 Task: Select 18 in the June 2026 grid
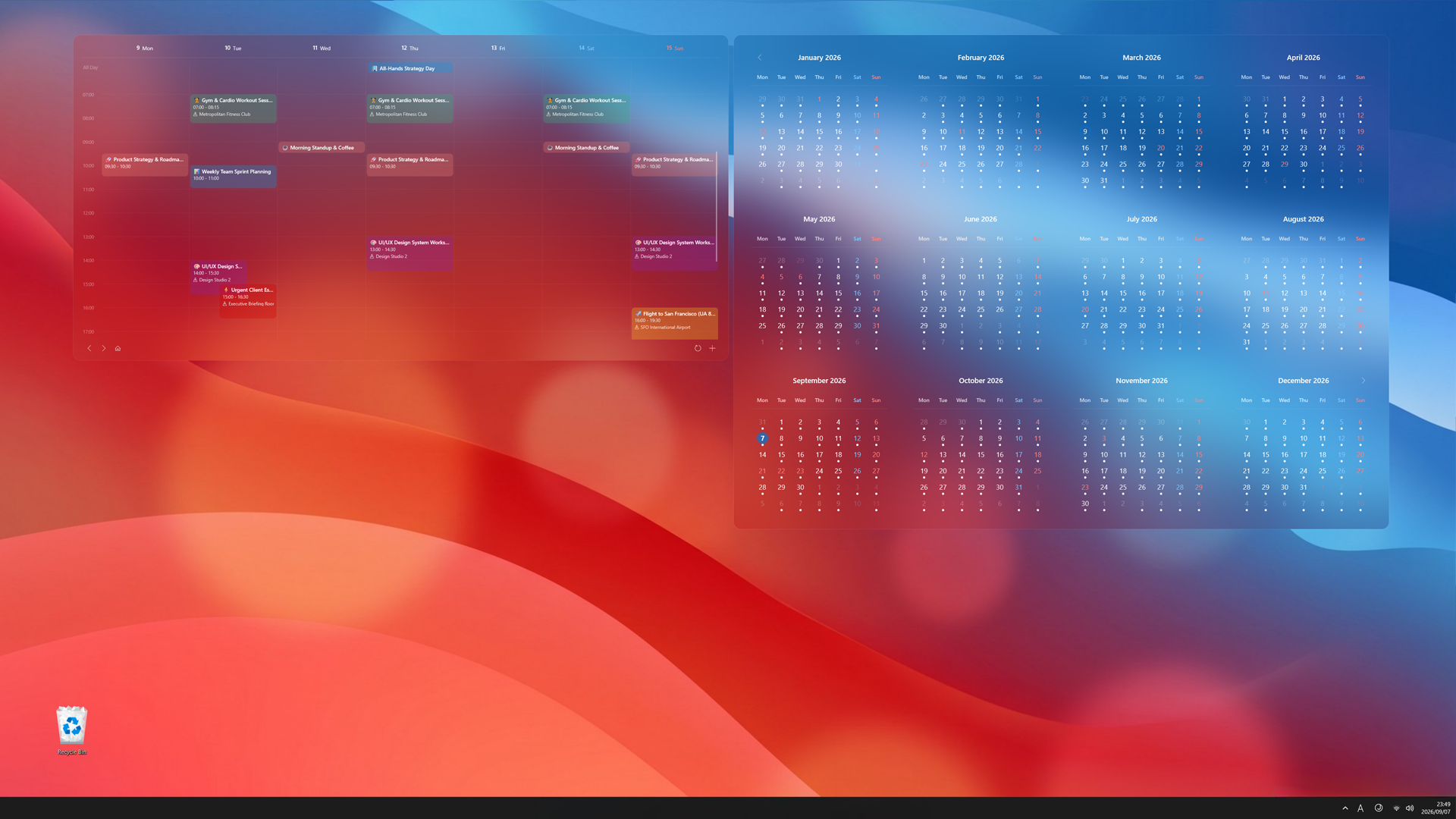[981, 293]
